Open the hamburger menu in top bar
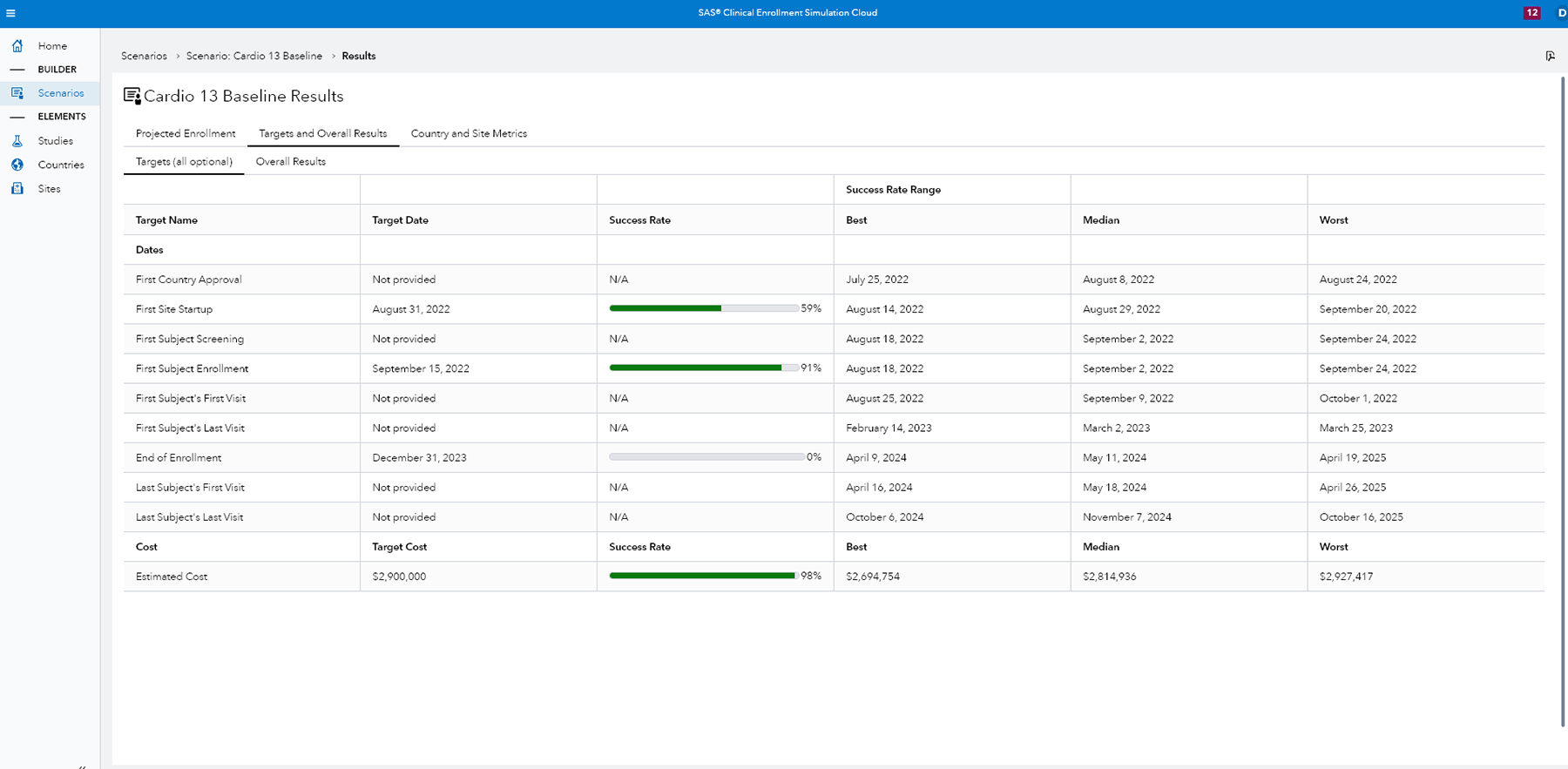This screenshot has height=769, width=1568. [10, 13]
